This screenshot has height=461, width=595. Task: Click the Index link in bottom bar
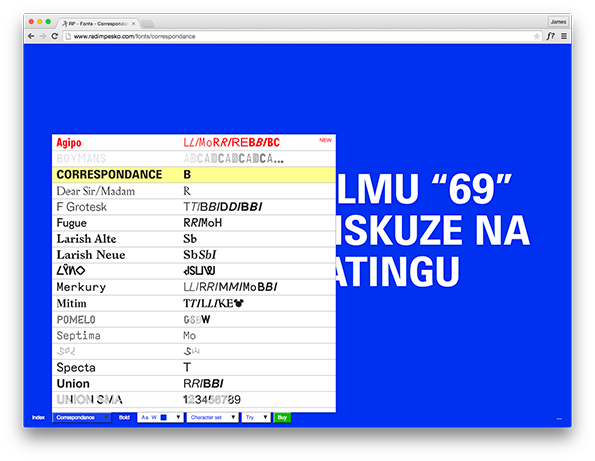pos(38,417)
